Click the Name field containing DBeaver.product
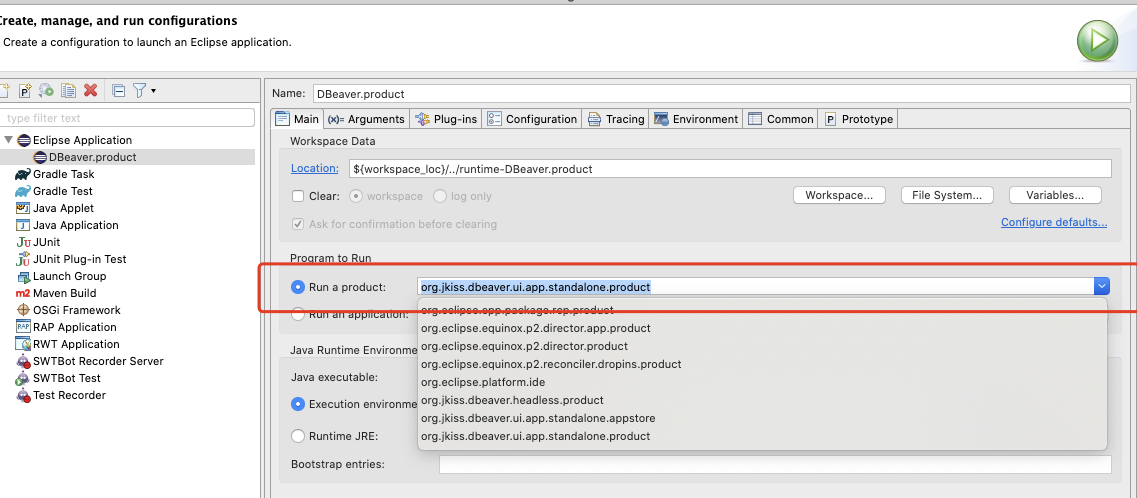The width and height of the screenshot is (1137, 498). [722, 94]
